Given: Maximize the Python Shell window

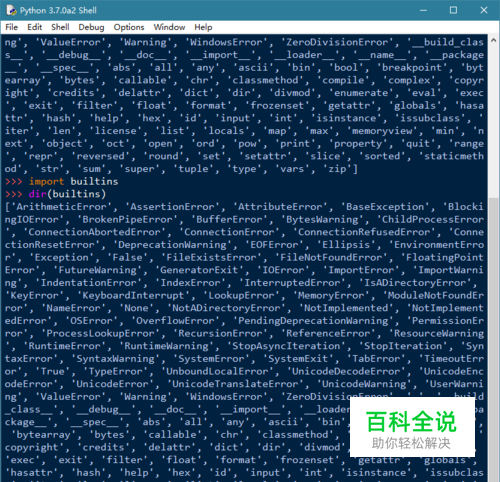Looking at the screenshot, I should click(x=453, y=10).
